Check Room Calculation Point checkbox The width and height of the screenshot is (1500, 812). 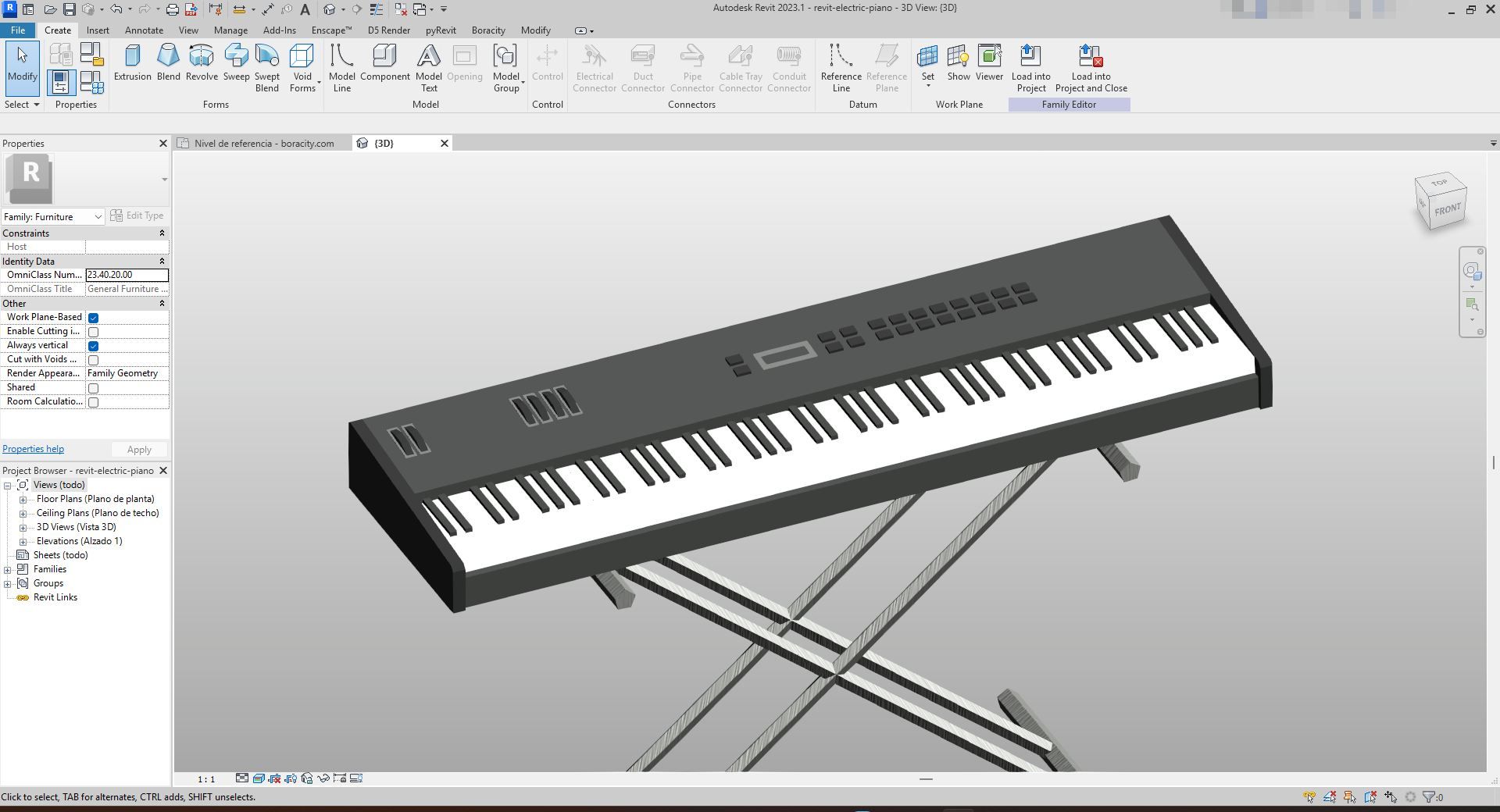(93, 402)
